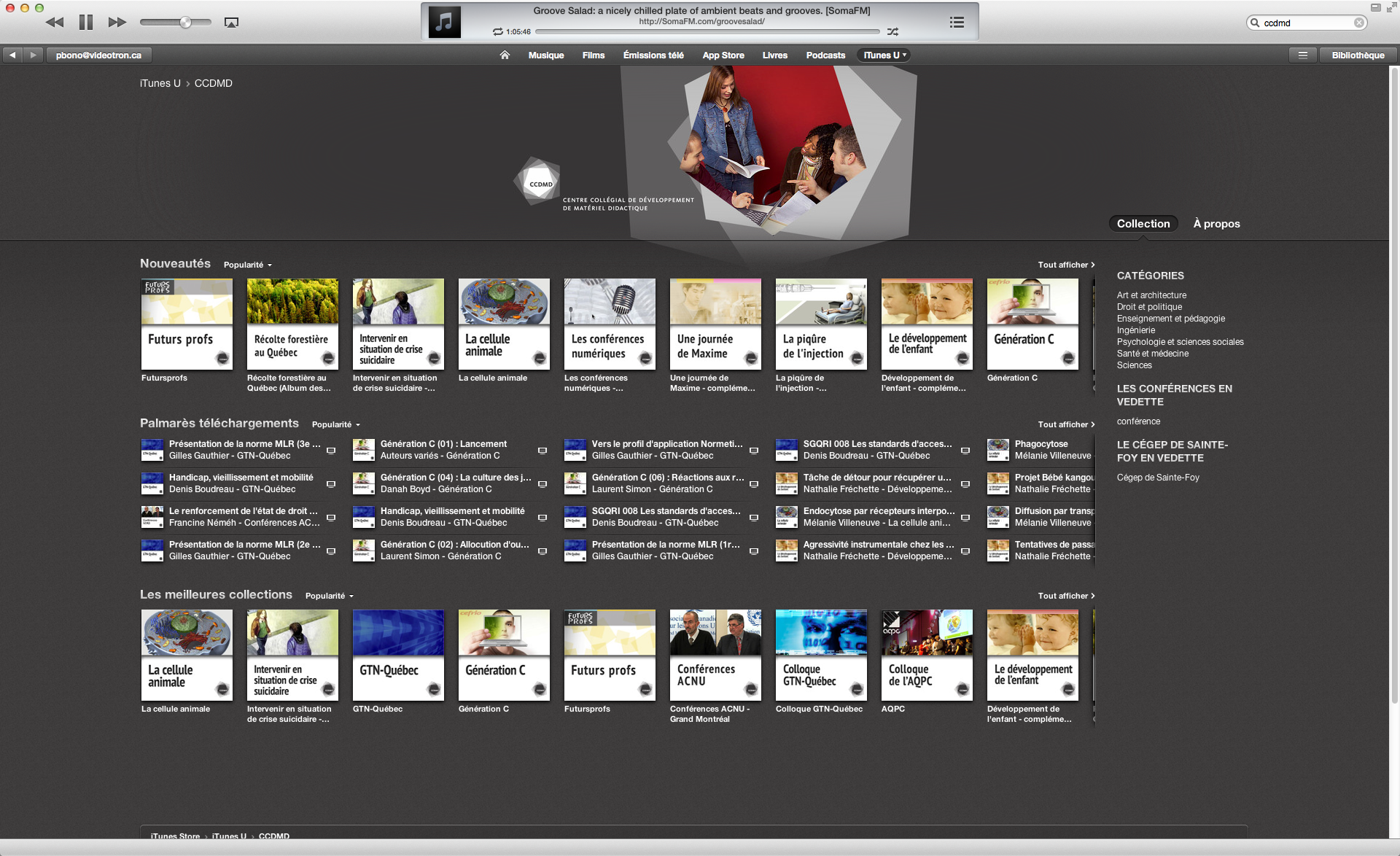Open the Films store section

(594, 55)
